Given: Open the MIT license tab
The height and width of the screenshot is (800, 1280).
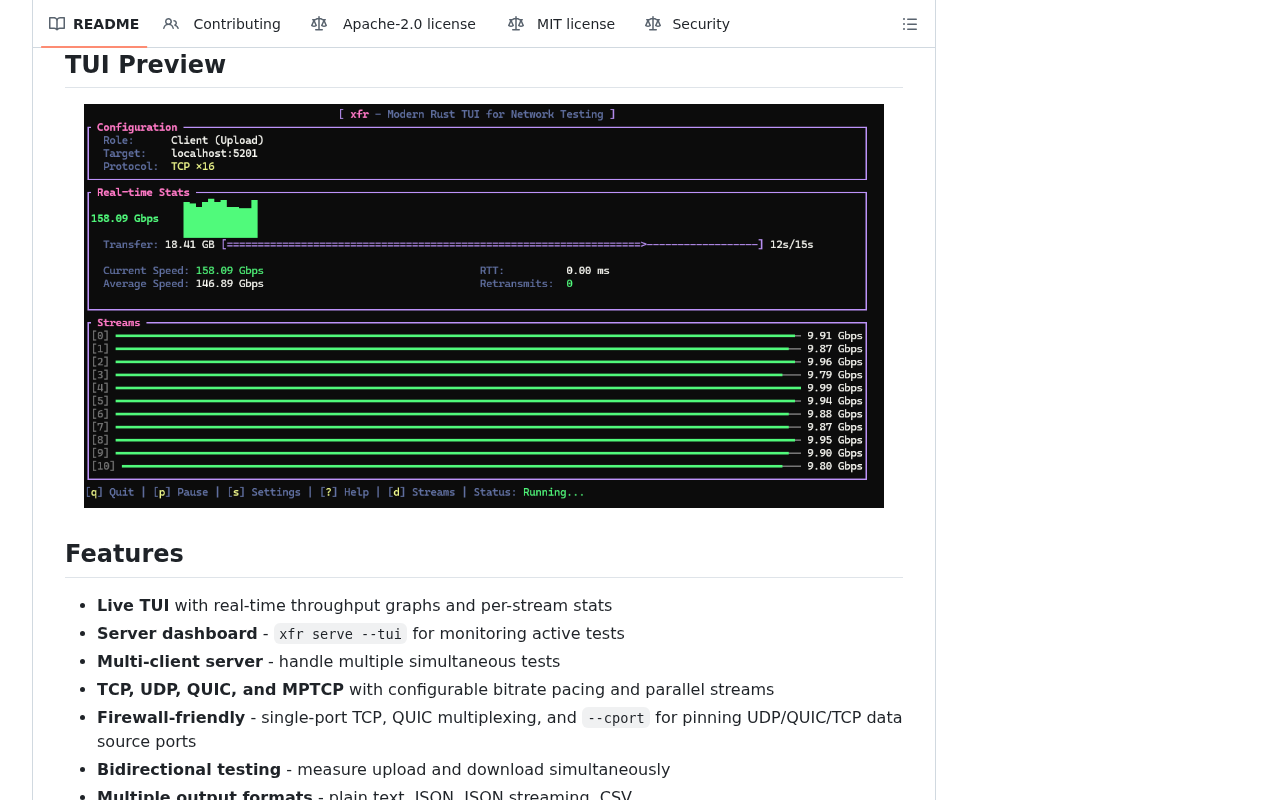Looking at the screenshot, I should [575, 24].
